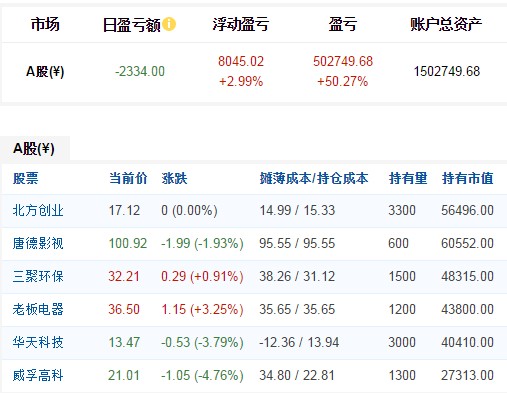Click the 市场 cell A股(¥) in summary row
This screenshot has width=507, height=393.
tap(45, 71)
